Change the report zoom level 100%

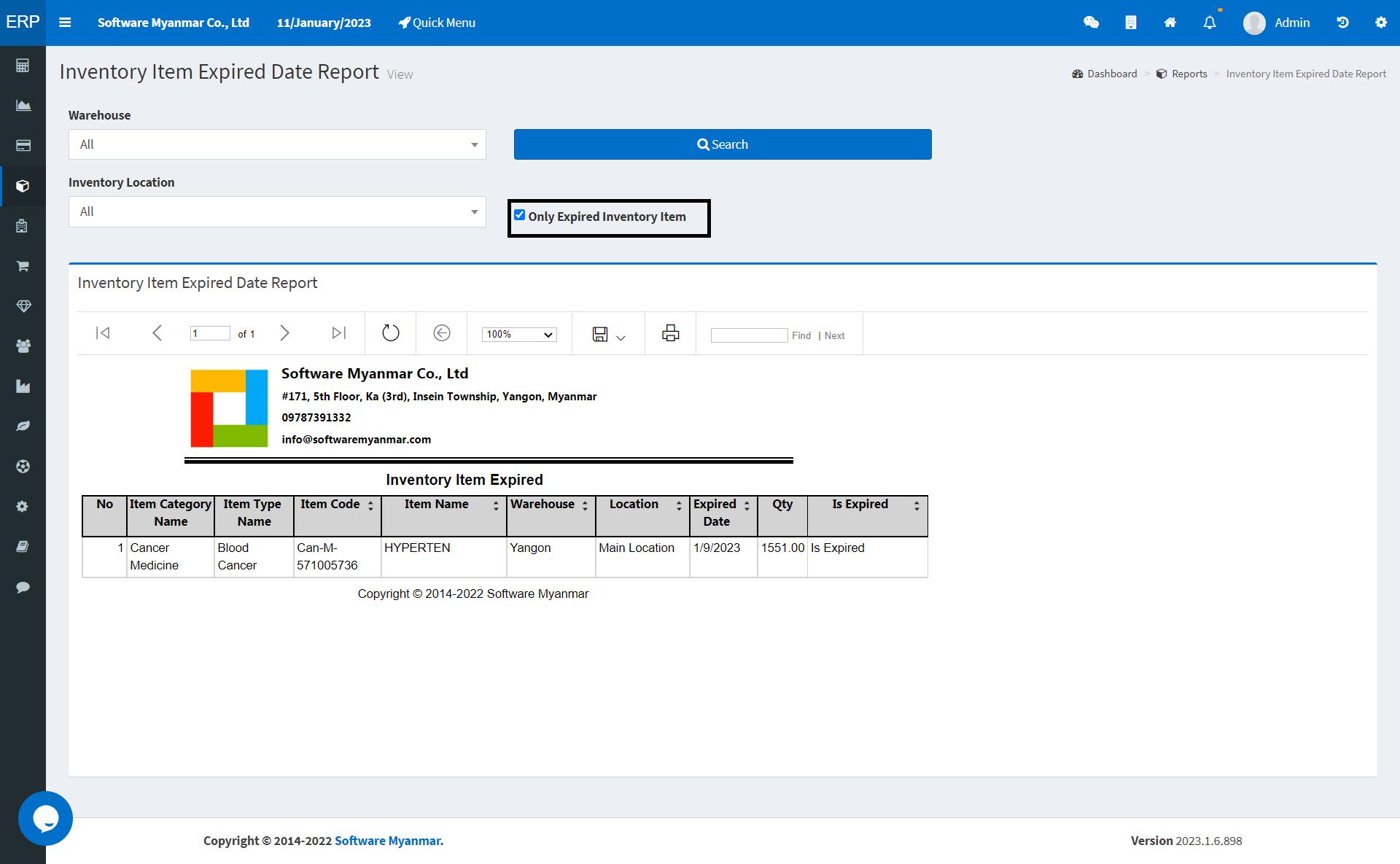point(519,334)
